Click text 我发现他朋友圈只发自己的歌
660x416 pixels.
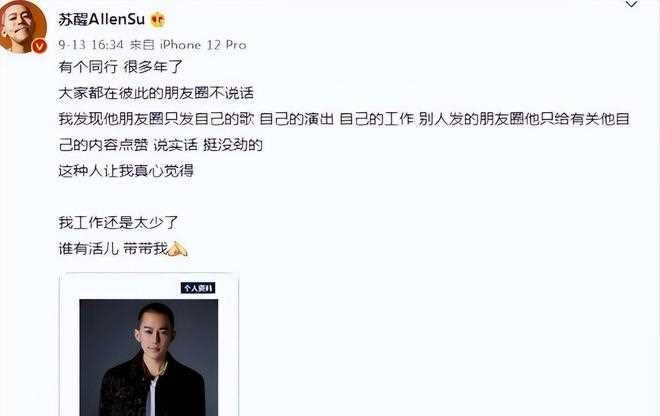click(x=156, y=119)
